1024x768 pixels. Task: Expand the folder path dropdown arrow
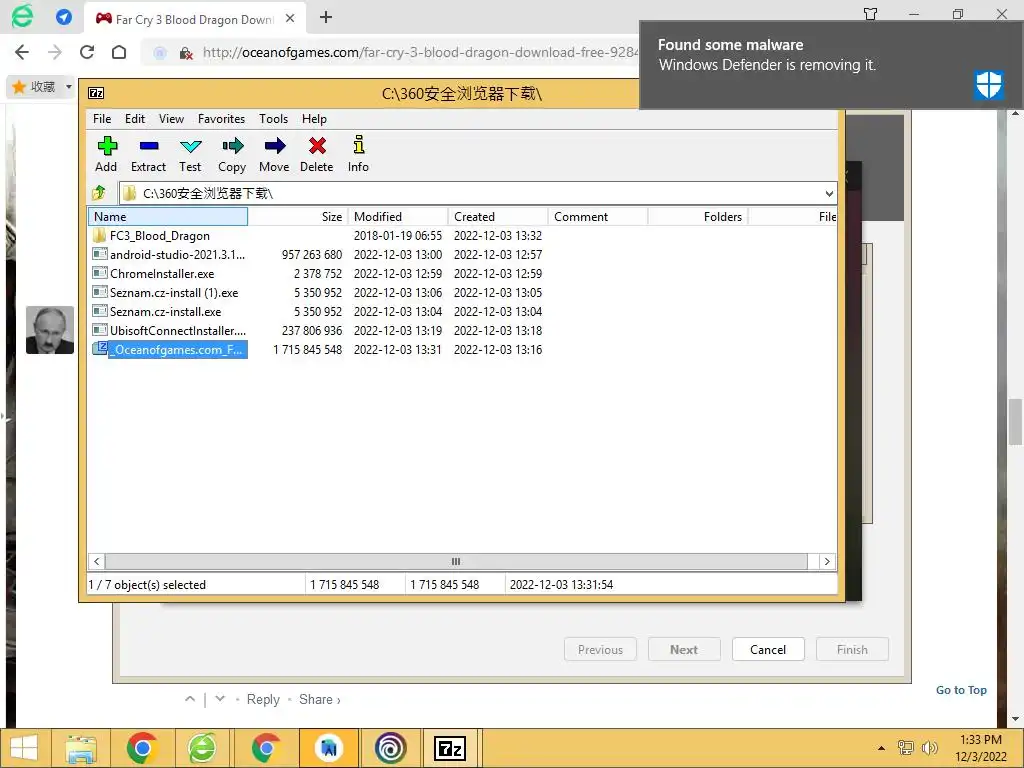point(829,193)
